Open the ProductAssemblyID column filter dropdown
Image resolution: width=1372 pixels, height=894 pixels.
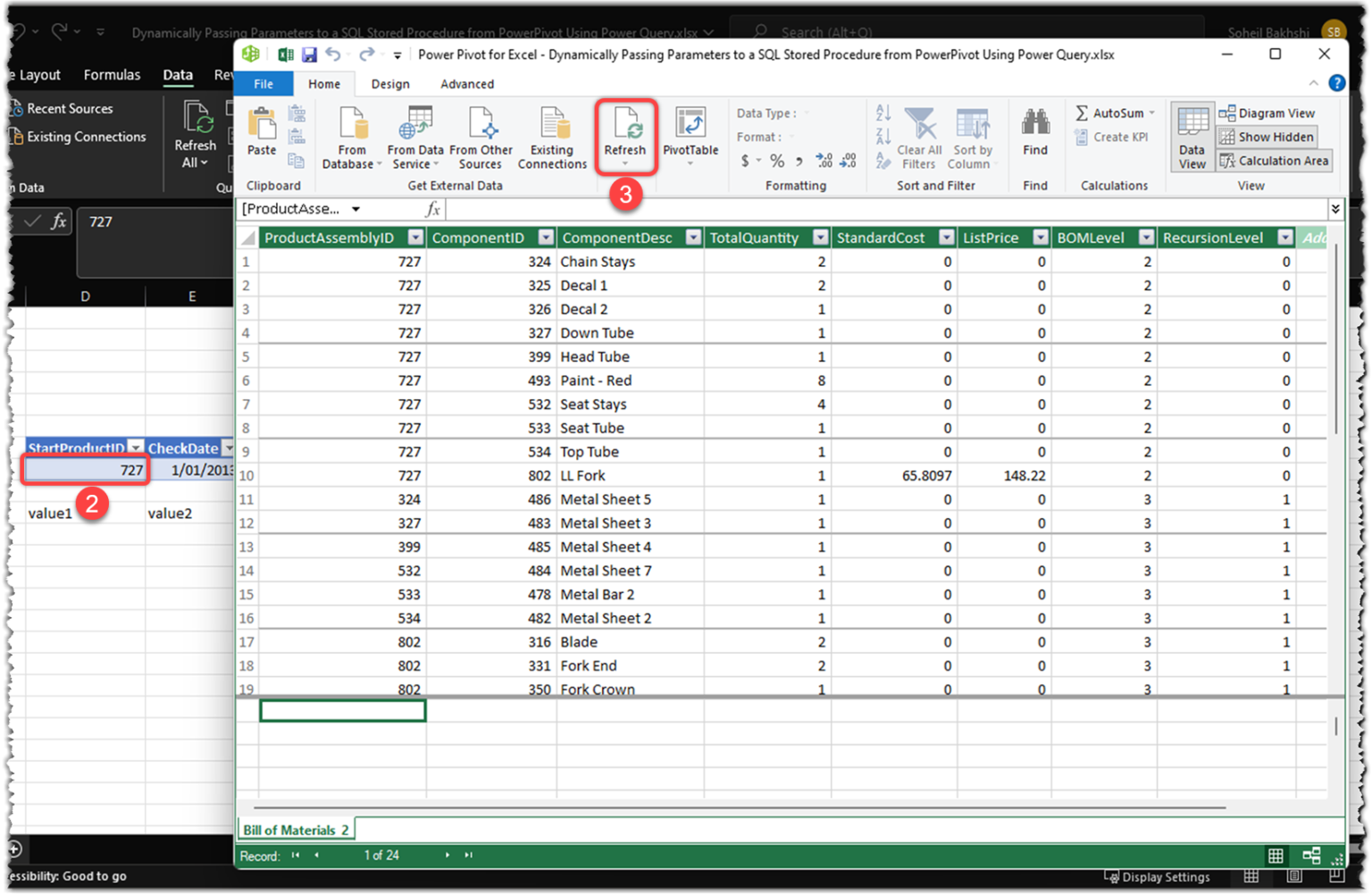point(415,238)
